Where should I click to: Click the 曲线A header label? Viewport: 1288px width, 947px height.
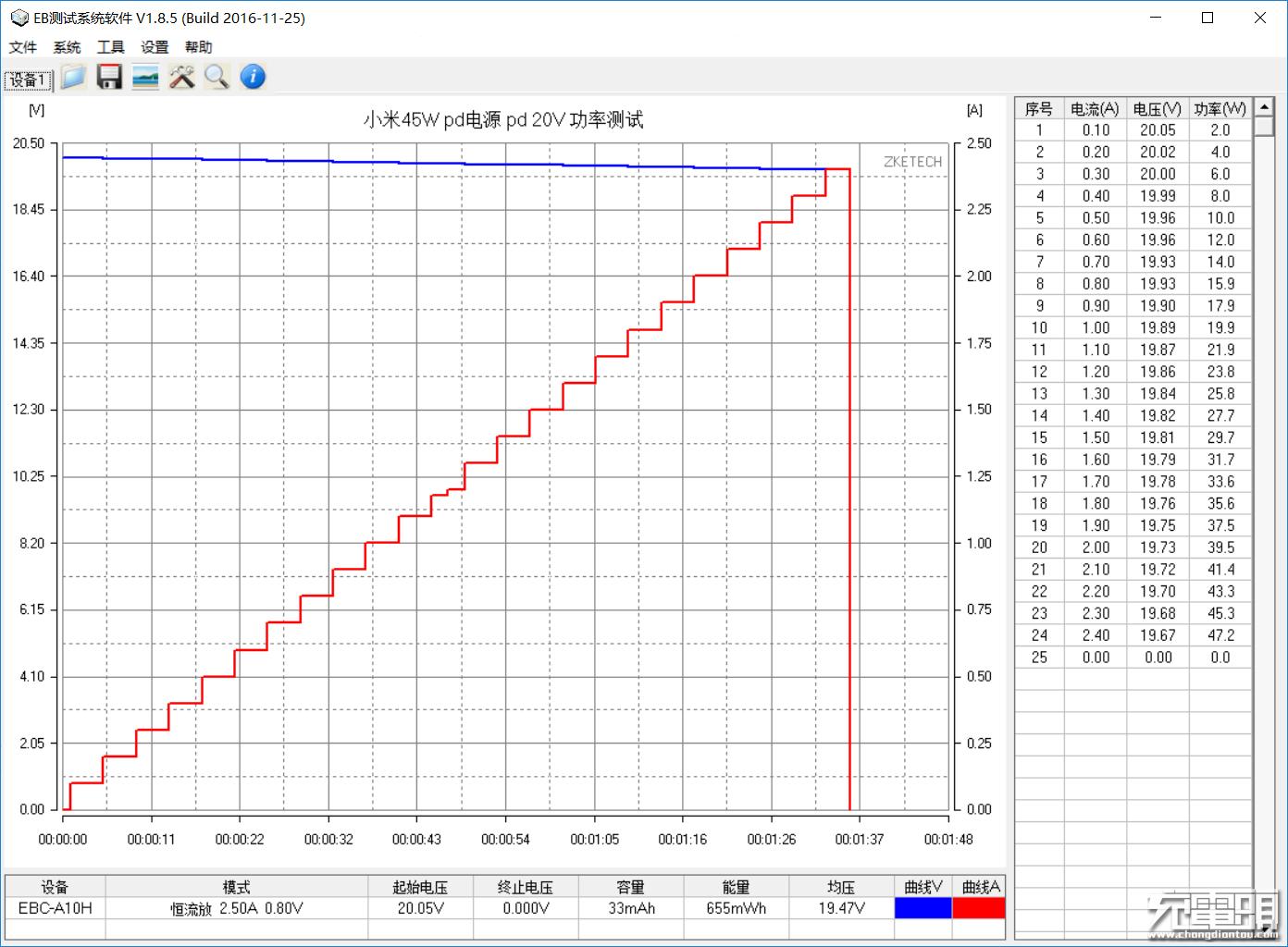981,887
